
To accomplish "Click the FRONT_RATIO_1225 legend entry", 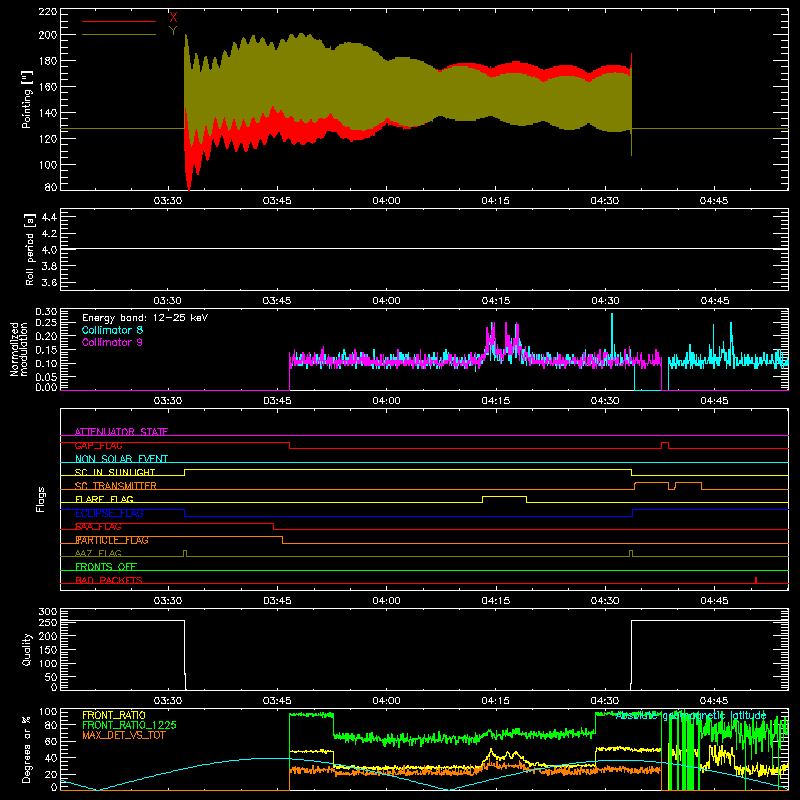I will coord(129,725).
